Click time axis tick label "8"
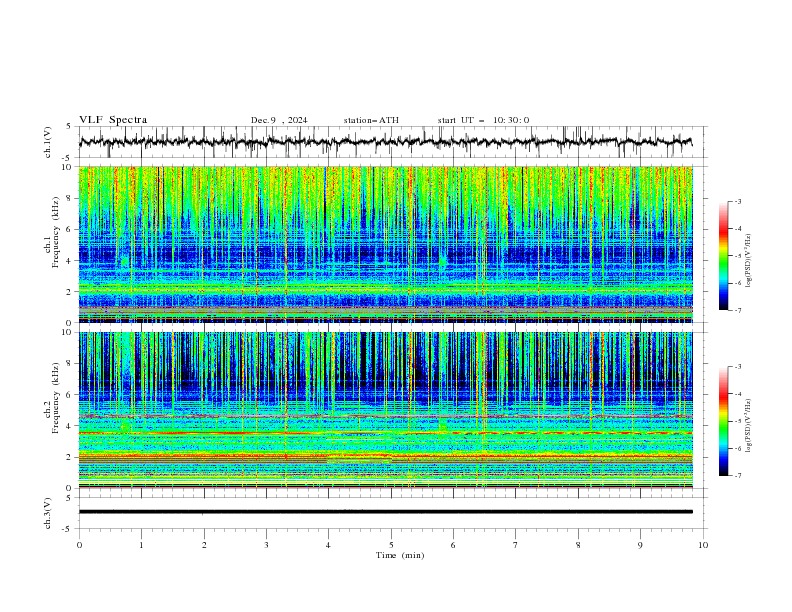This screenshot has height=612, width=792. point(578,545)
